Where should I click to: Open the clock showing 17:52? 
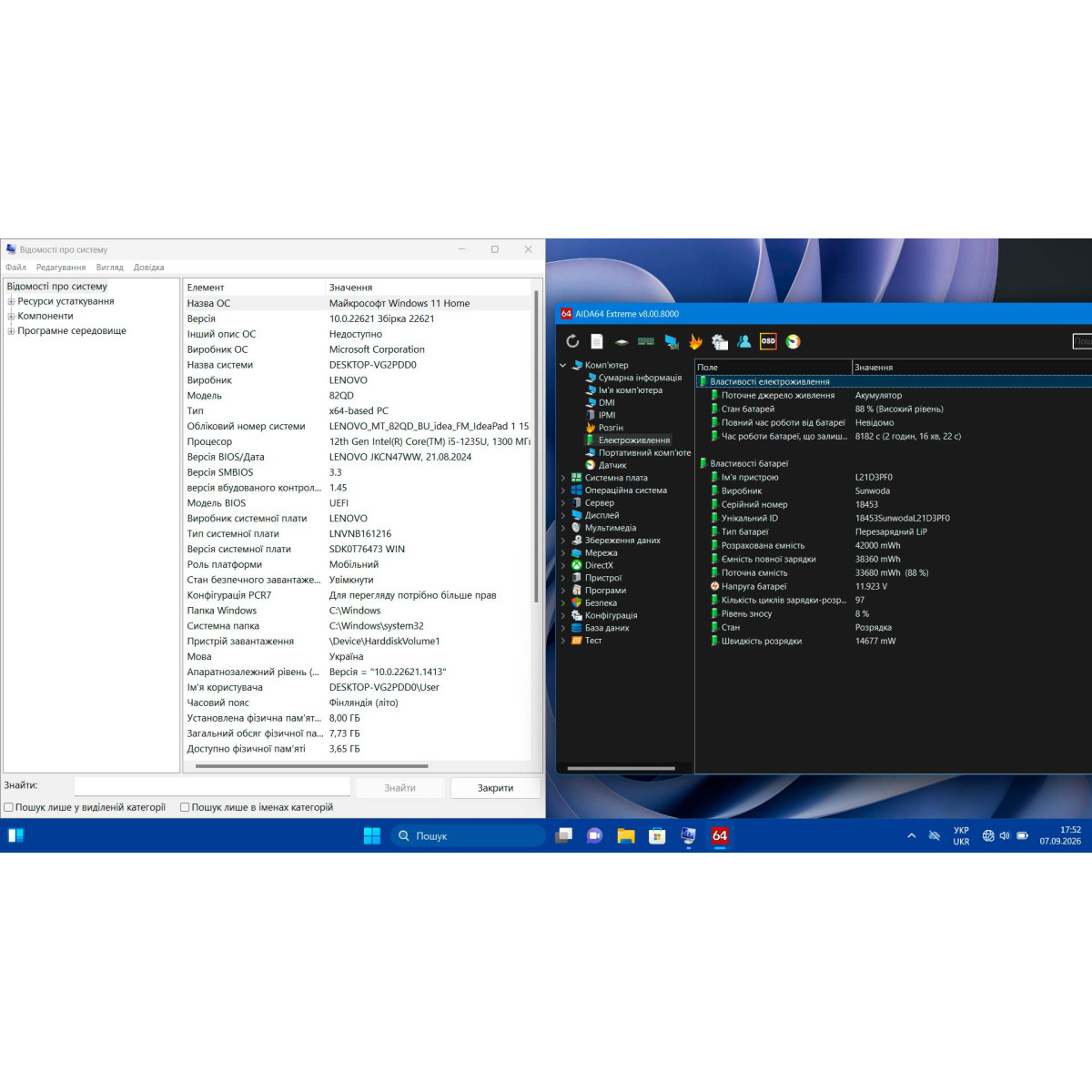(1060, 835)
